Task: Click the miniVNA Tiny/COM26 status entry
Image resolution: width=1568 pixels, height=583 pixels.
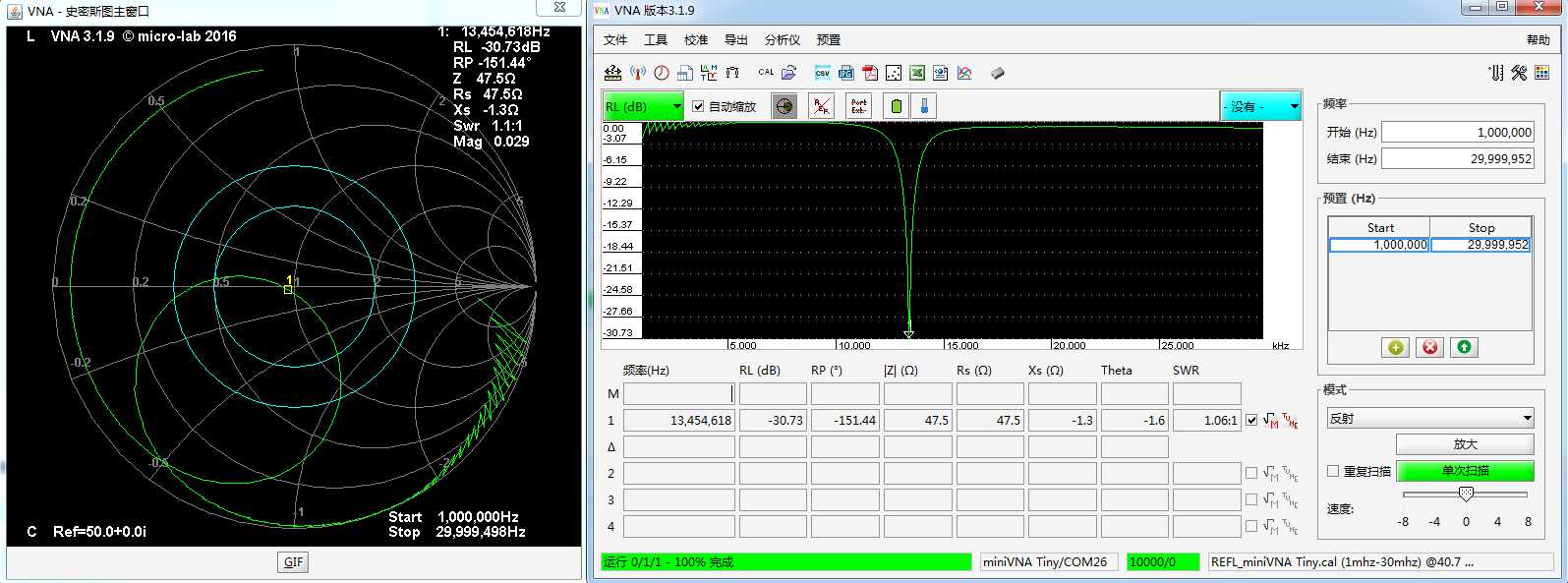Action: [x=1049, y=562]
